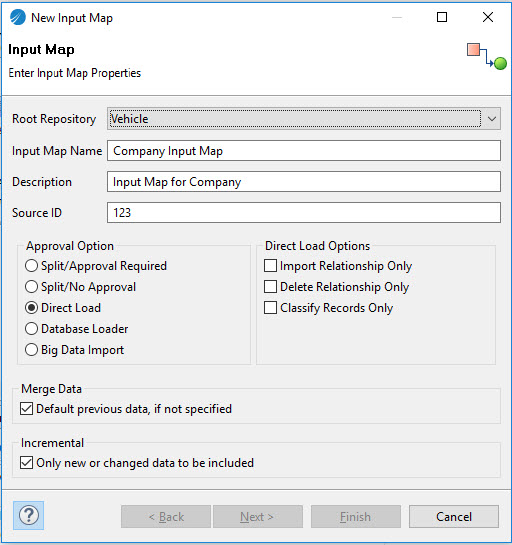
Task: Click the app logo in title bar
Action: pos(17,17)
